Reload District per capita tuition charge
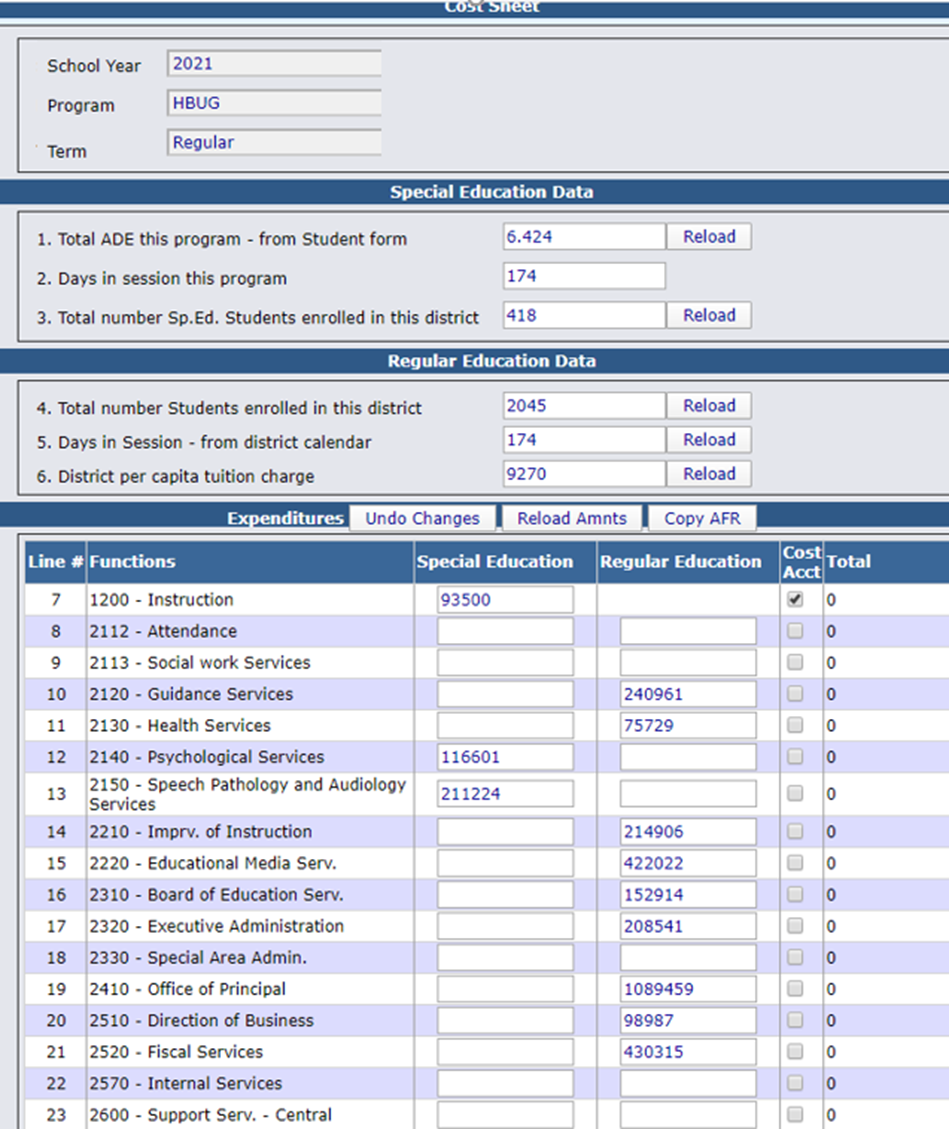The height and width of the screenshot is (1129, 949). coord(709,474)
